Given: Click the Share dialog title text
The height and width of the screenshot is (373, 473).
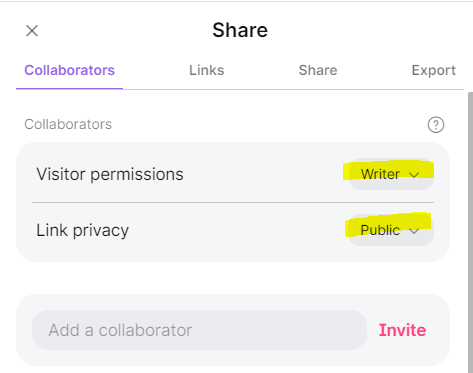Looking at the screenshot, I should [240, 30].
